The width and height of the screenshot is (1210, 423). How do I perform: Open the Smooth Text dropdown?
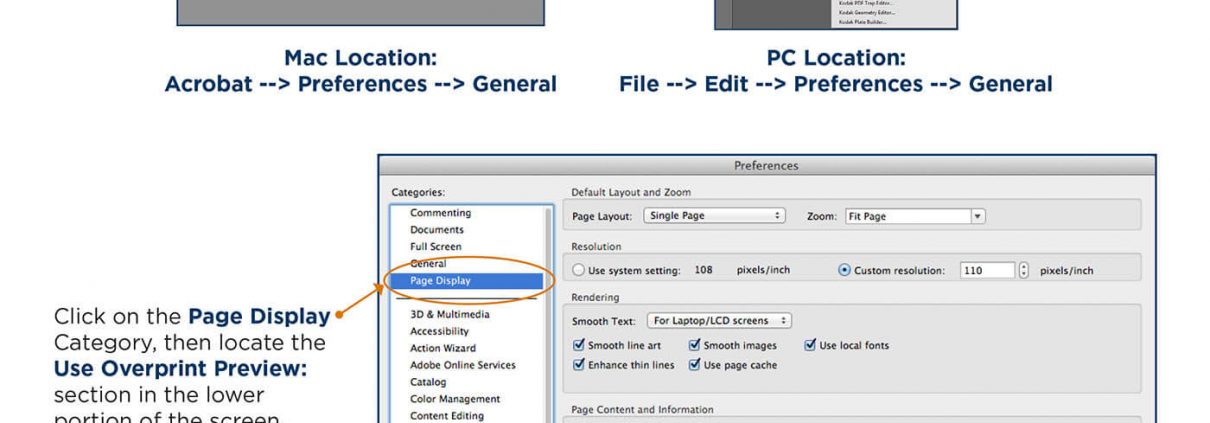pyautogui.click(x=719, y=321)
